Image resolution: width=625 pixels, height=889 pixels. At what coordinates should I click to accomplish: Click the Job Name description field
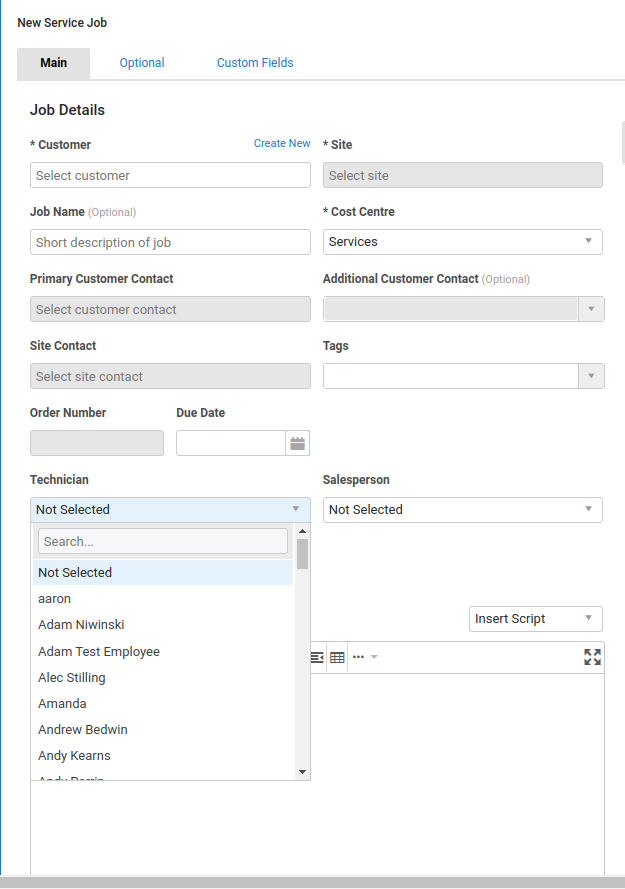click(170, 242)
